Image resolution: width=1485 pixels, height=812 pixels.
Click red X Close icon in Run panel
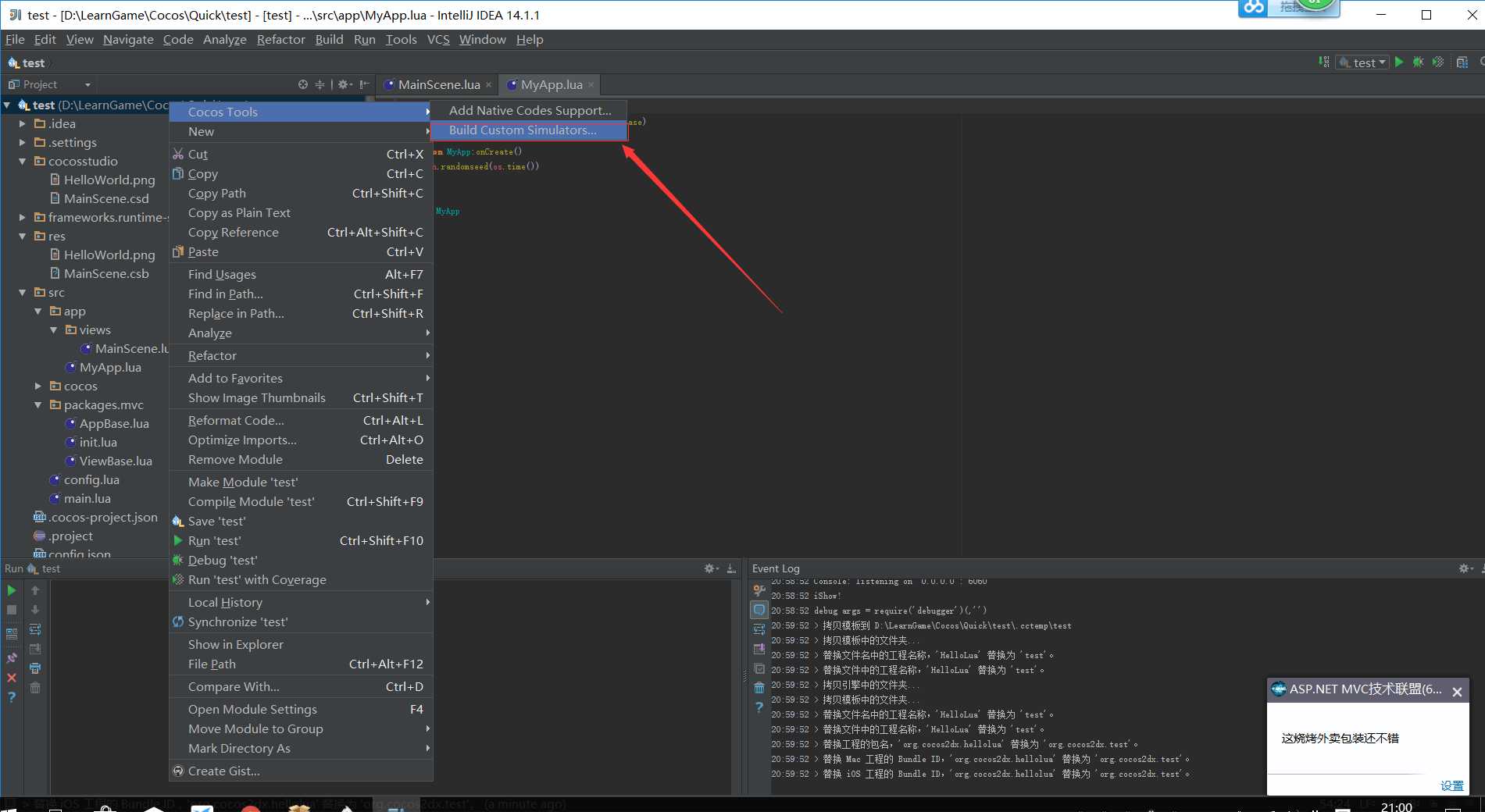(x=12, y=678)
